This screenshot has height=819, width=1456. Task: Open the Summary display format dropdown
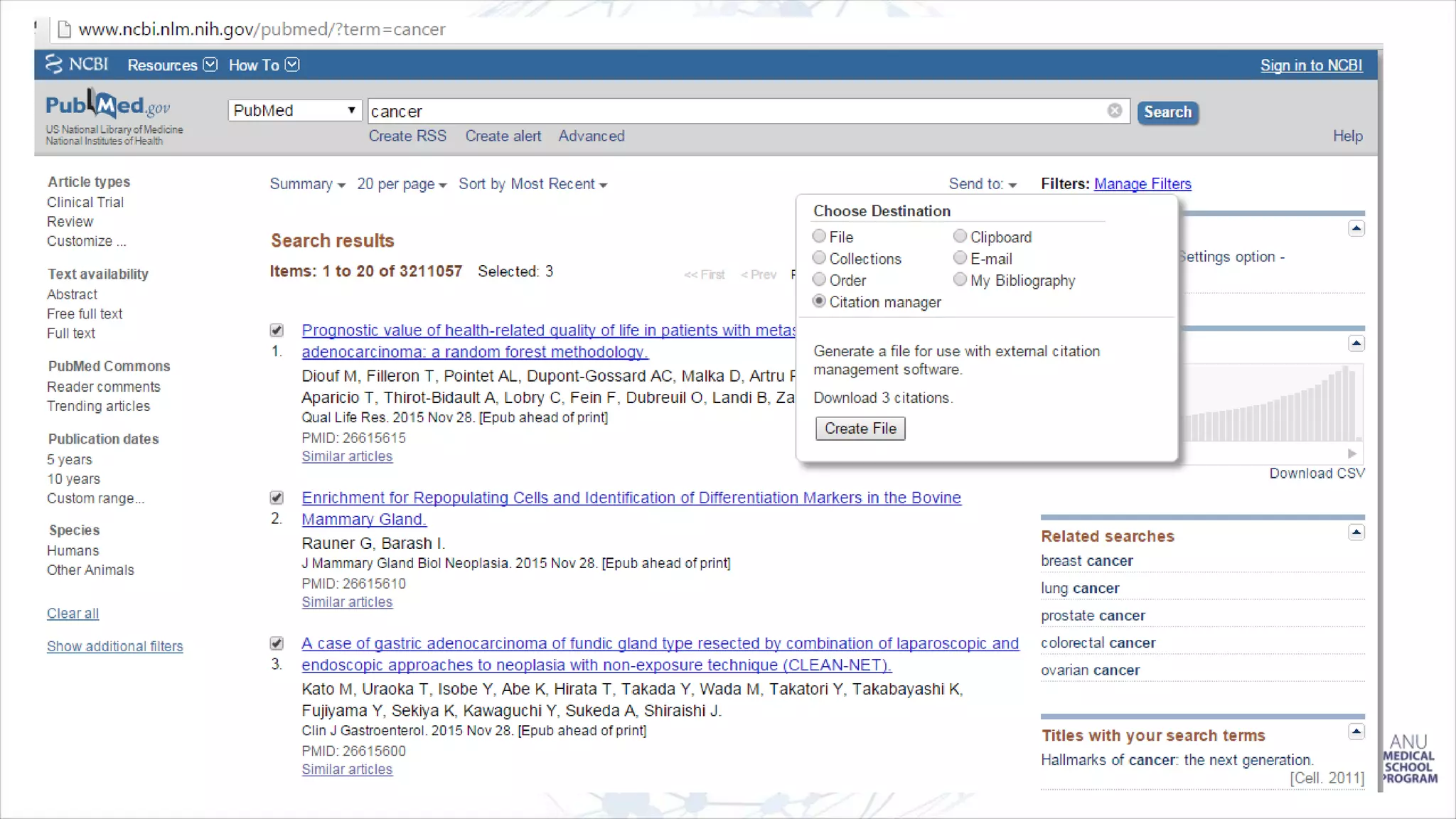pyautogui.click(x=307, y=184)
